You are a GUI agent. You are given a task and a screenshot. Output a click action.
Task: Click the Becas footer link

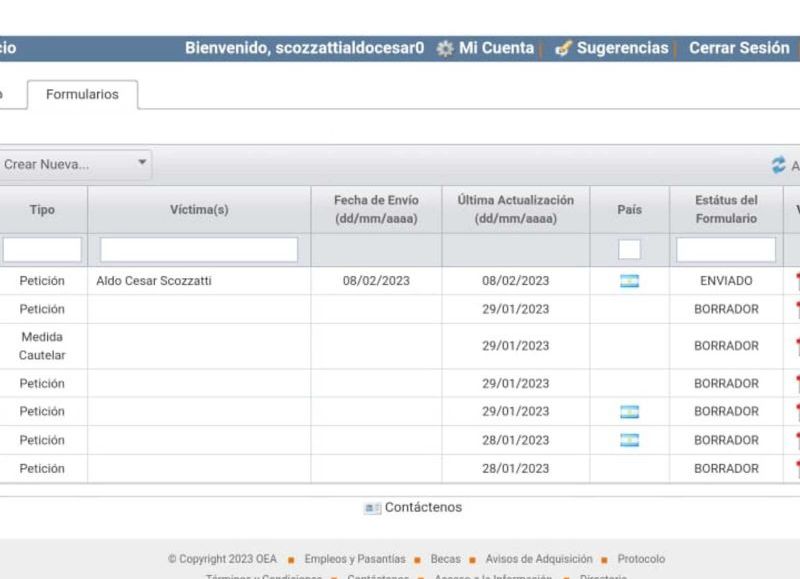tap(445, 559)
